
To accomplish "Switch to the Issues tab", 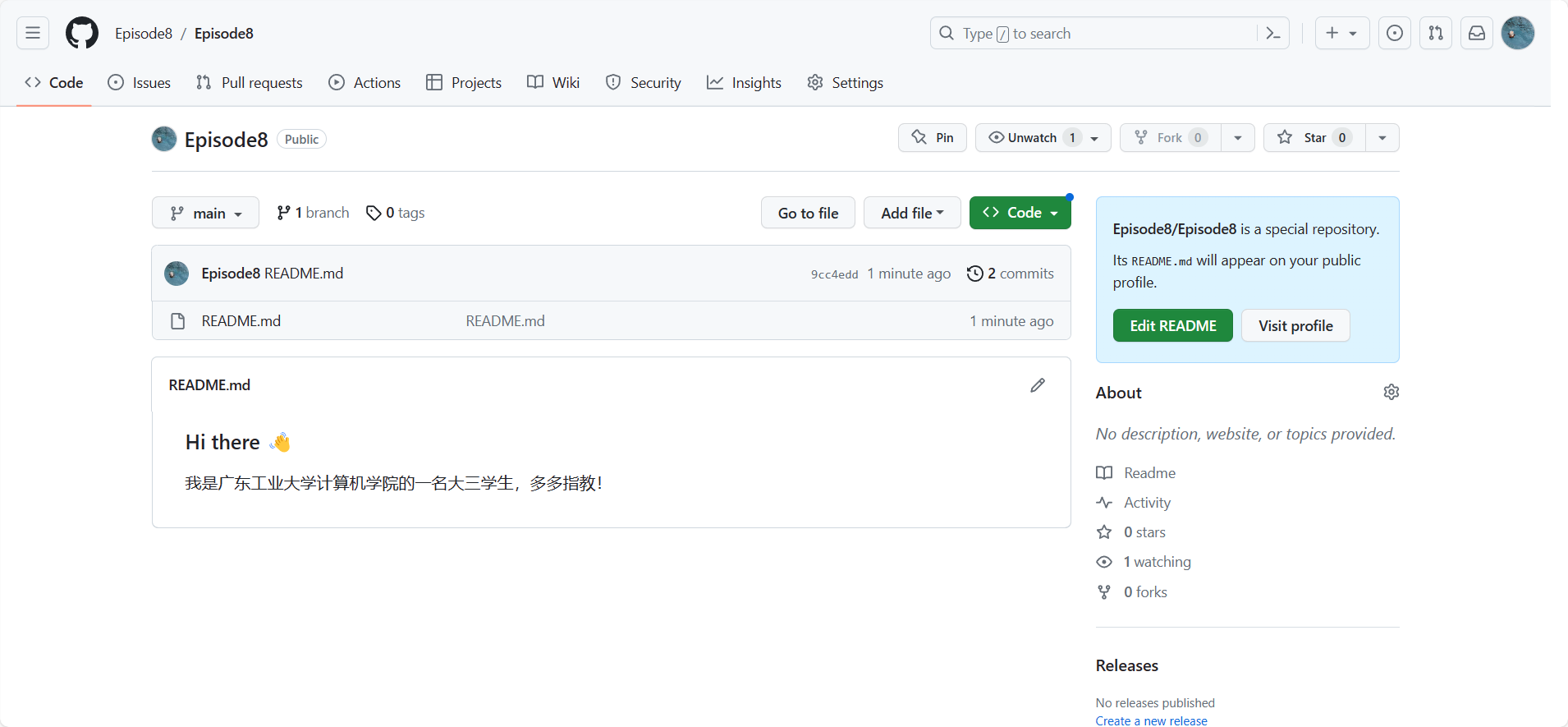I will coord(140,82).
